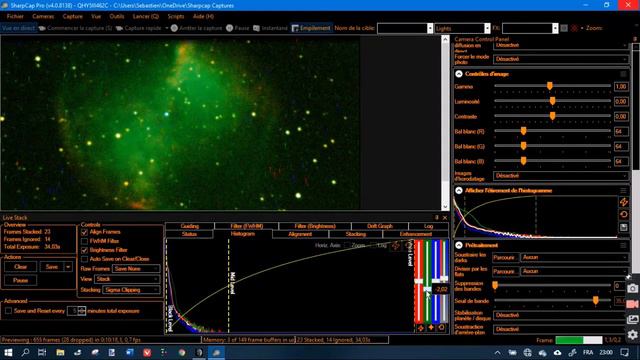
Task: Open Caméras menu
Action: pyautogui.click(x=43, y=16)
